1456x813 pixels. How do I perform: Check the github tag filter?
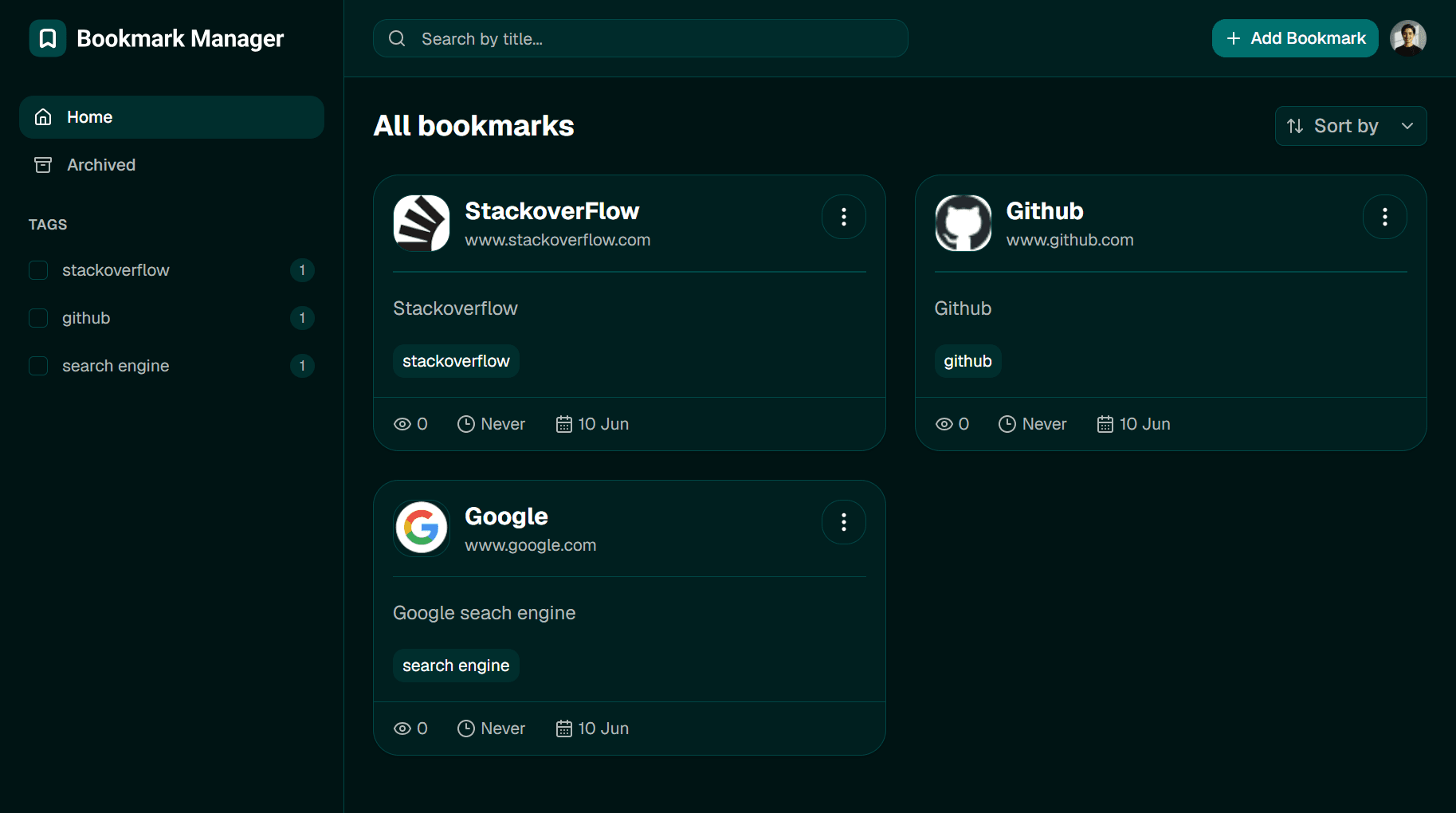coord(38,318)
